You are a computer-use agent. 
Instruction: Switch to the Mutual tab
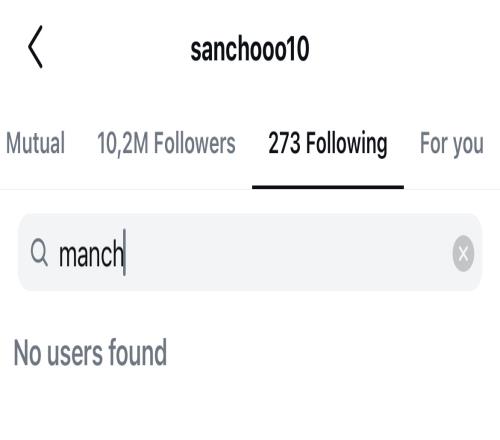tap(35, 143)
